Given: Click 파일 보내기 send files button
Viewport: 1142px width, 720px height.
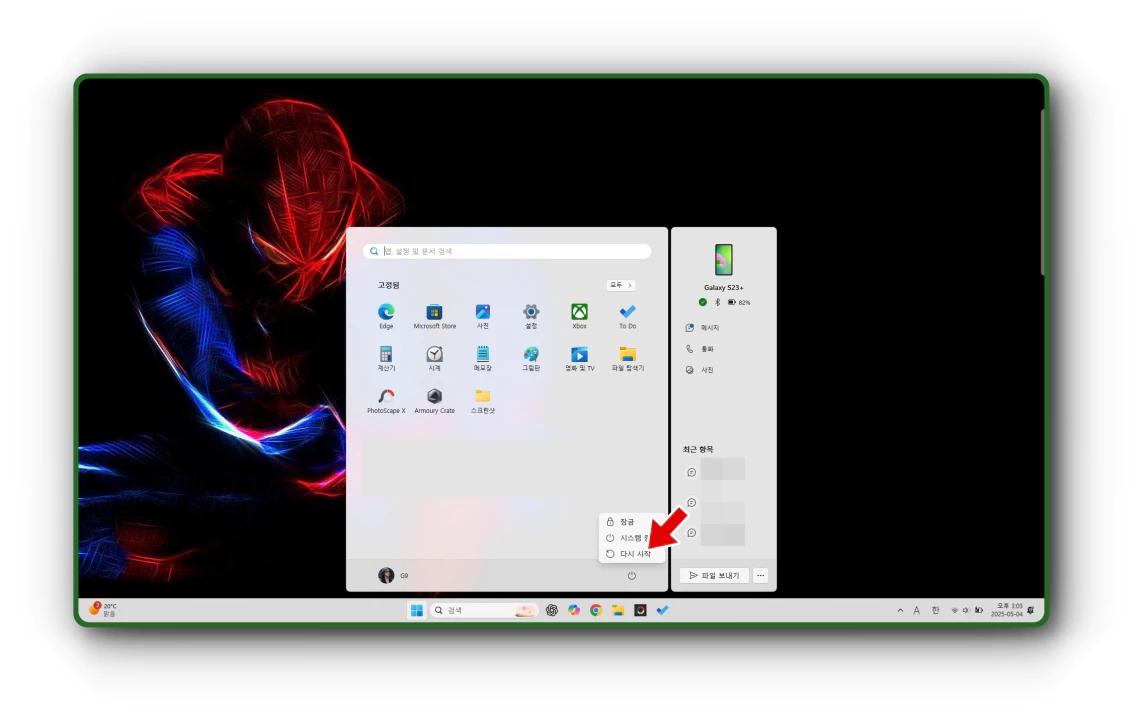Looking at the screenshot, I should (714, 576).
